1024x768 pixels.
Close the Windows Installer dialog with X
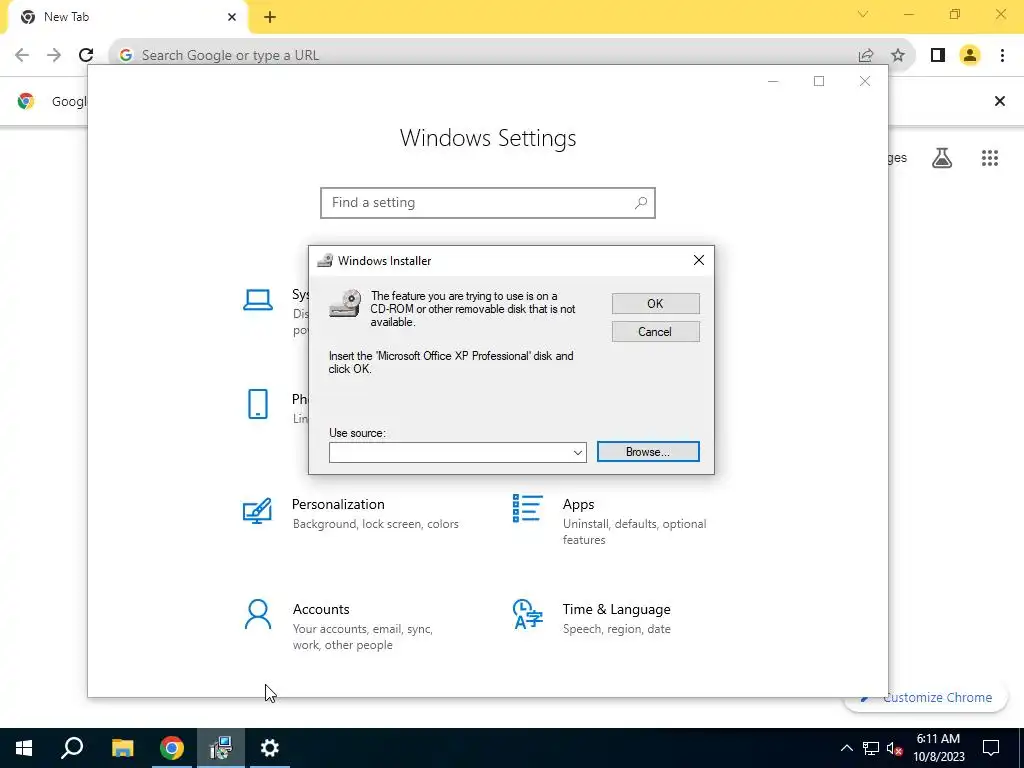click(x=699, y=260)
